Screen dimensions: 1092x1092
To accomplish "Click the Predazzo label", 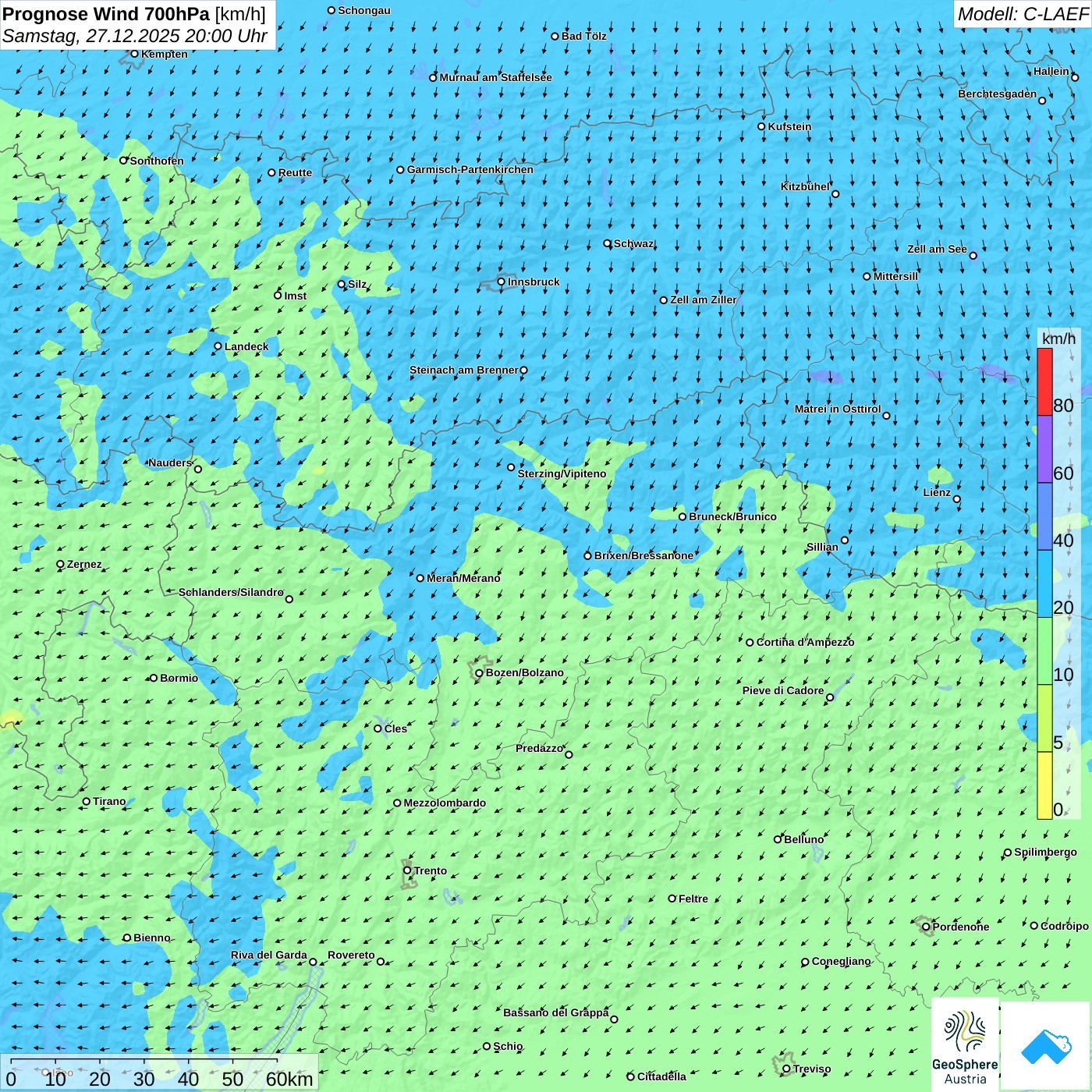I will point(539,748).
